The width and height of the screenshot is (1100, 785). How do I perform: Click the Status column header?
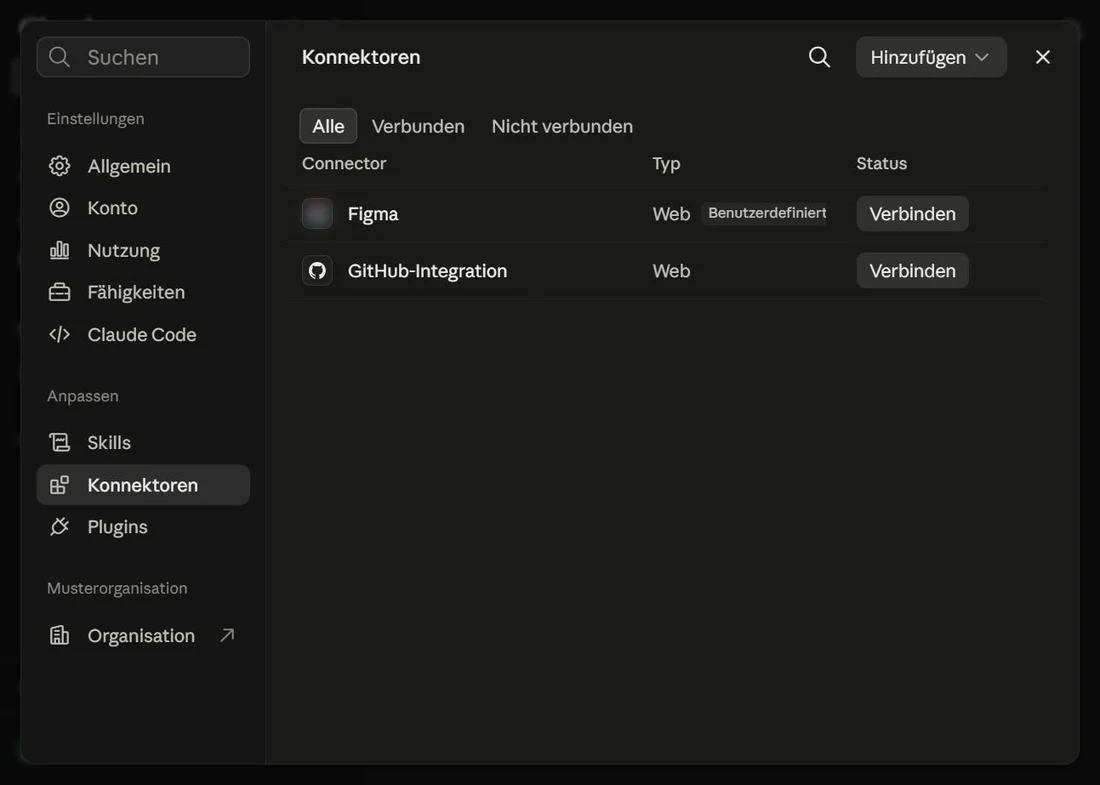pos(881,163)
